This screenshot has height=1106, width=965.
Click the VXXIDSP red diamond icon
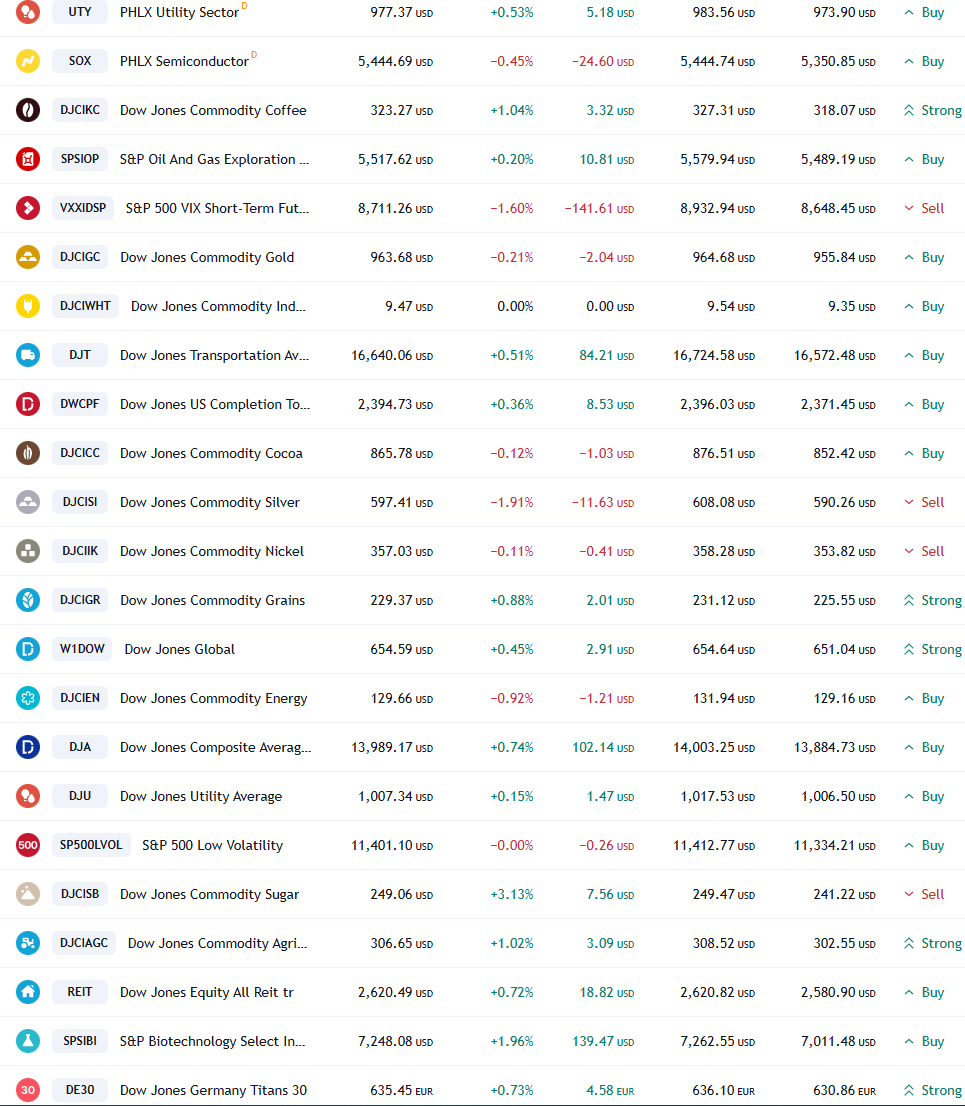coord(28,208)
